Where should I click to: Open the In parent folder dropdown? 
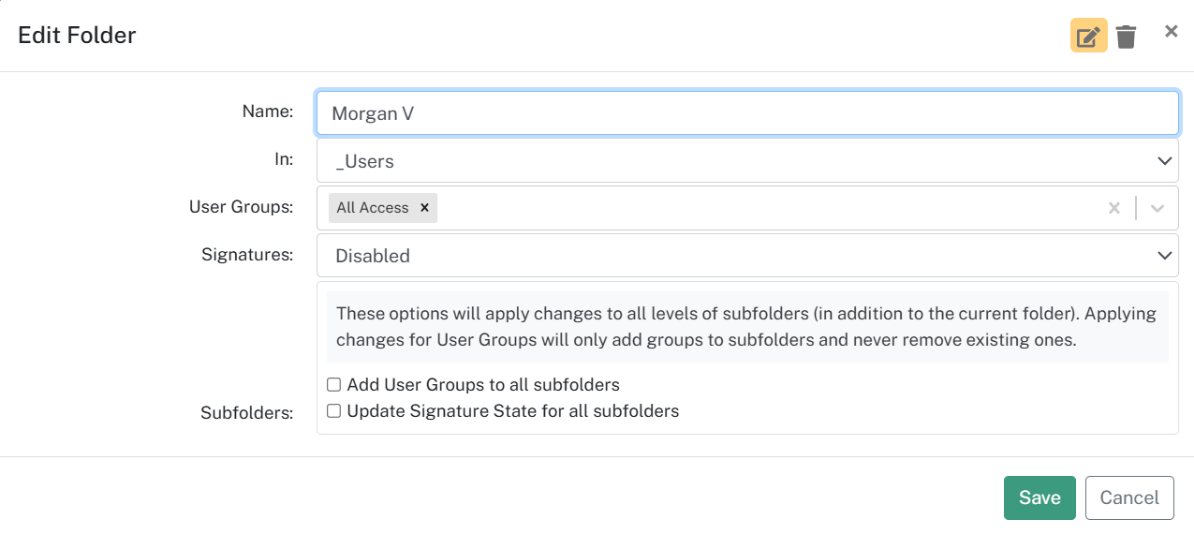748,161
